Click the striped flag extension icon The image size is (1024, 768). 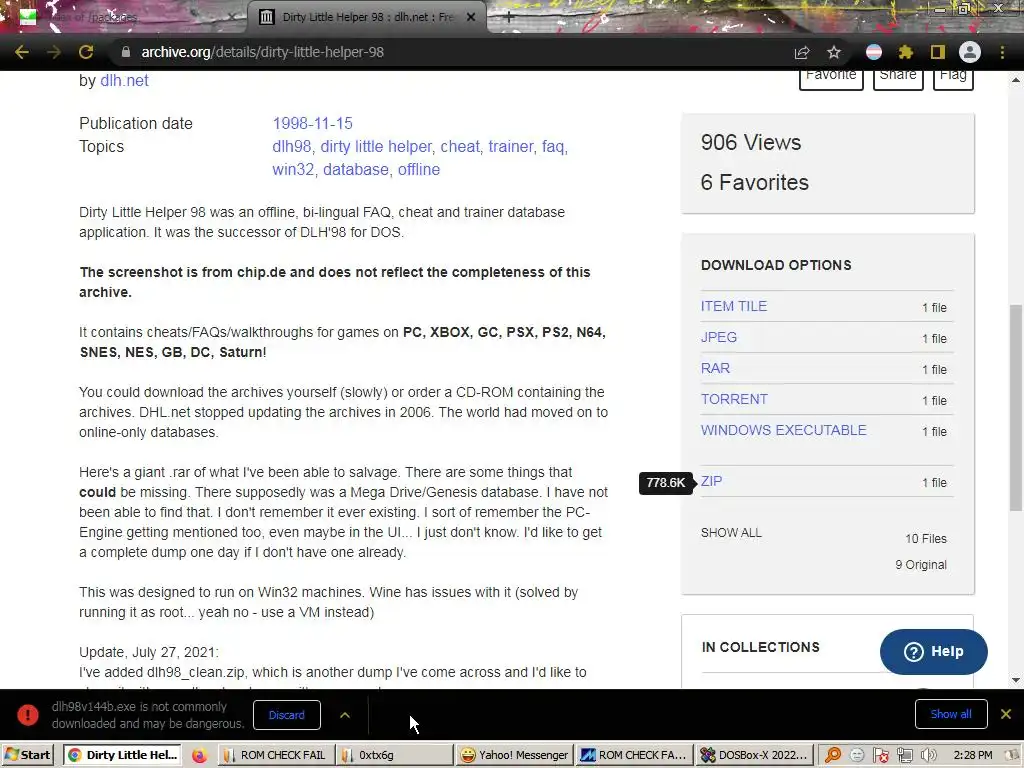(x=874, y=52)
